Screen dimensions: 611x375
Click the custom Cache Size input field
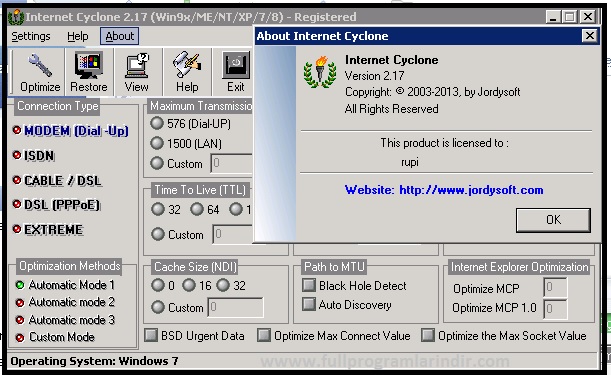coord(235,307)
